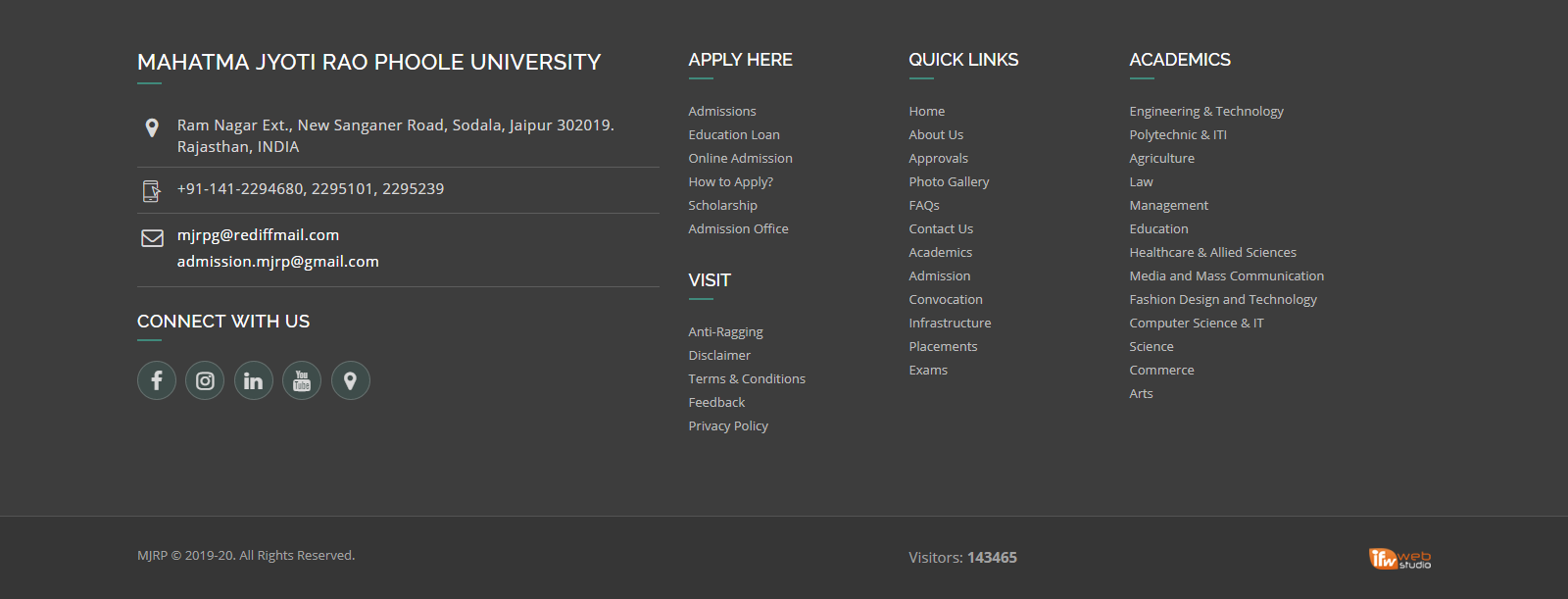The height and width of the screenshot is (599, 1568).
Task: Open the YouTube channel icon
Action: tap(302, 380)
